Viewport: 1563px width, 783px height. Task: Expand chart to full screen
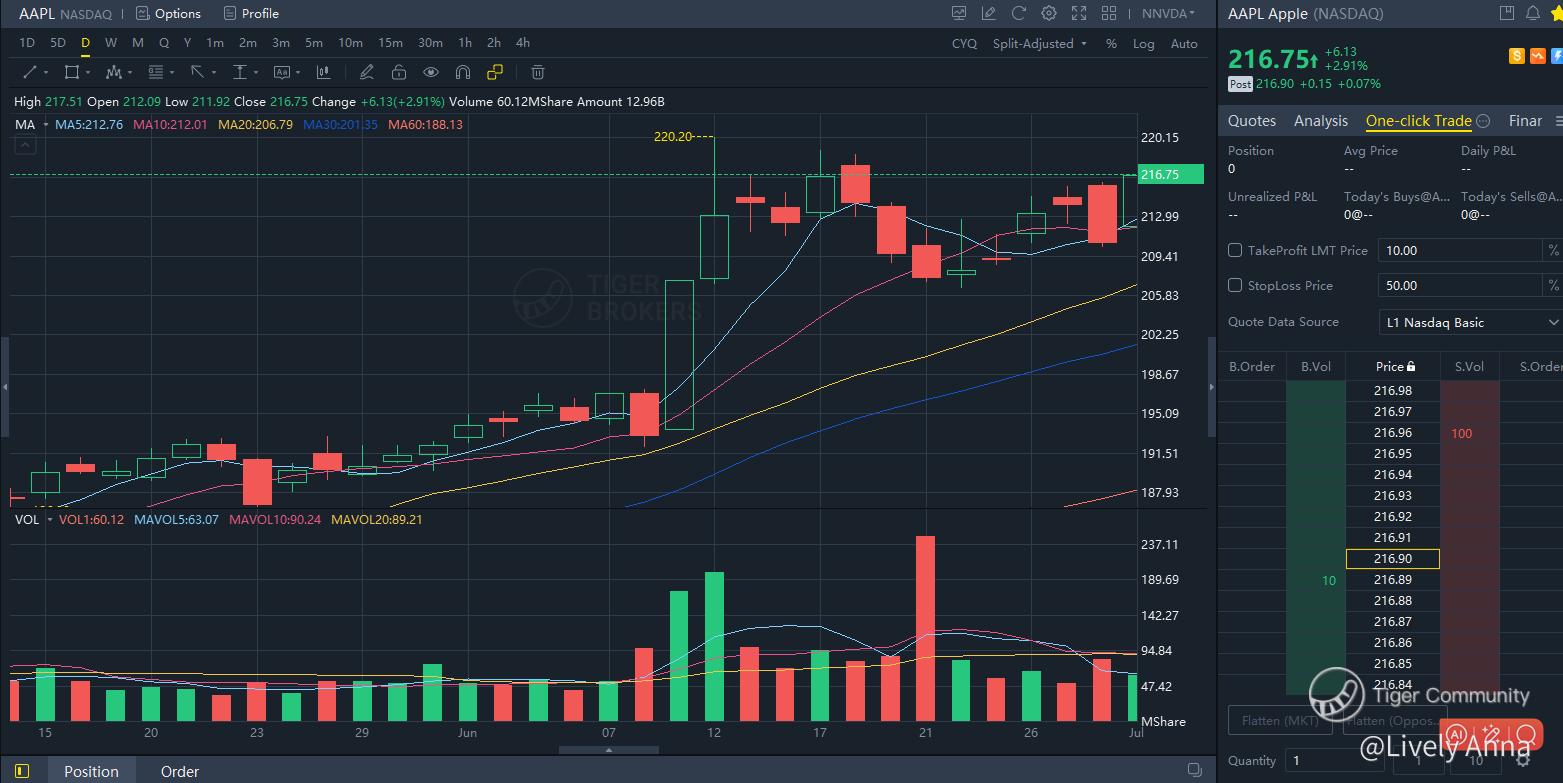1079,13
